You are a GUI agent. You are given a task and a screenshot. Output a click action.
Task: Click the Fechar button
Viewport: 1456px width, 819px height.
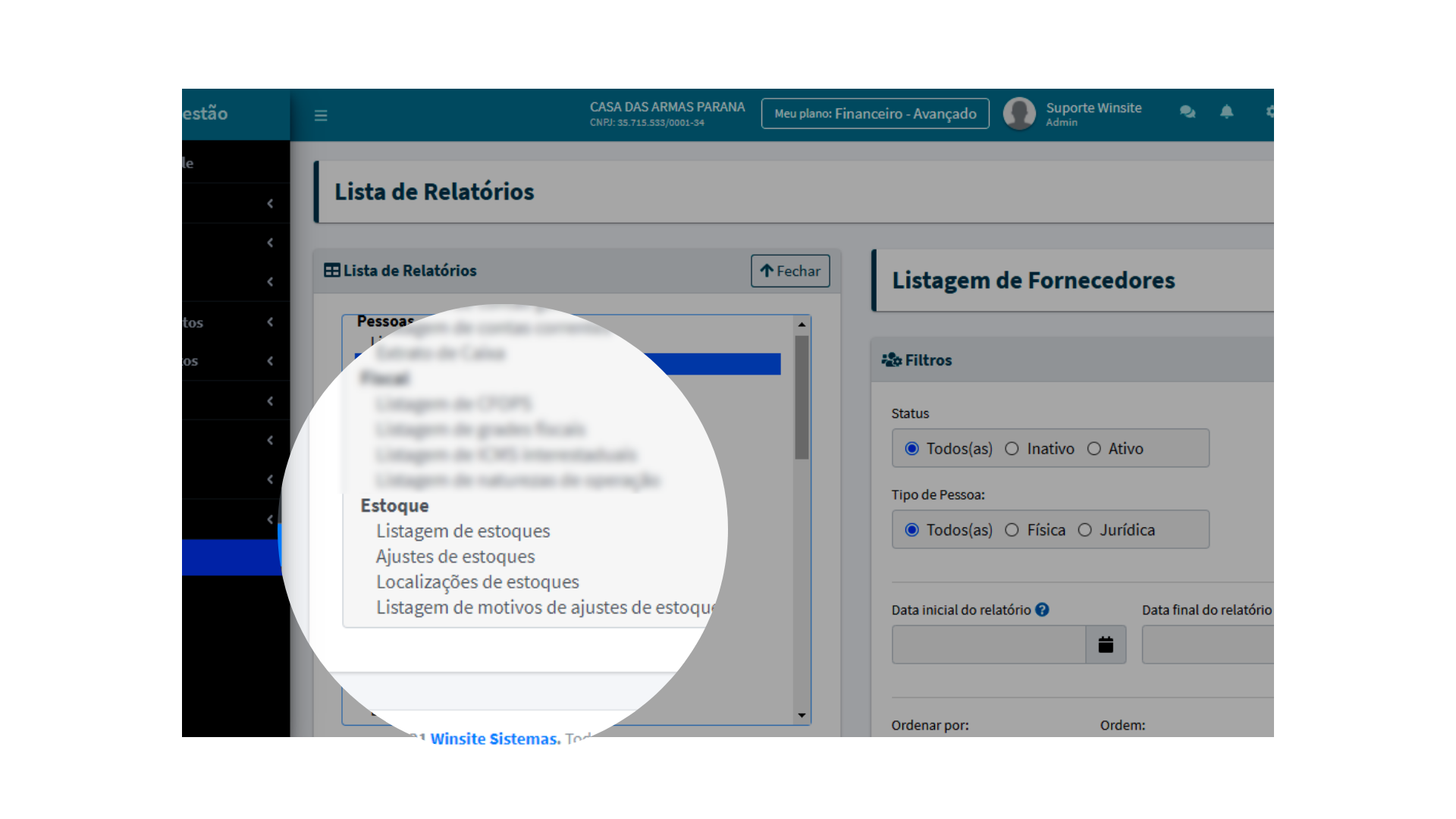pos(790,271)
